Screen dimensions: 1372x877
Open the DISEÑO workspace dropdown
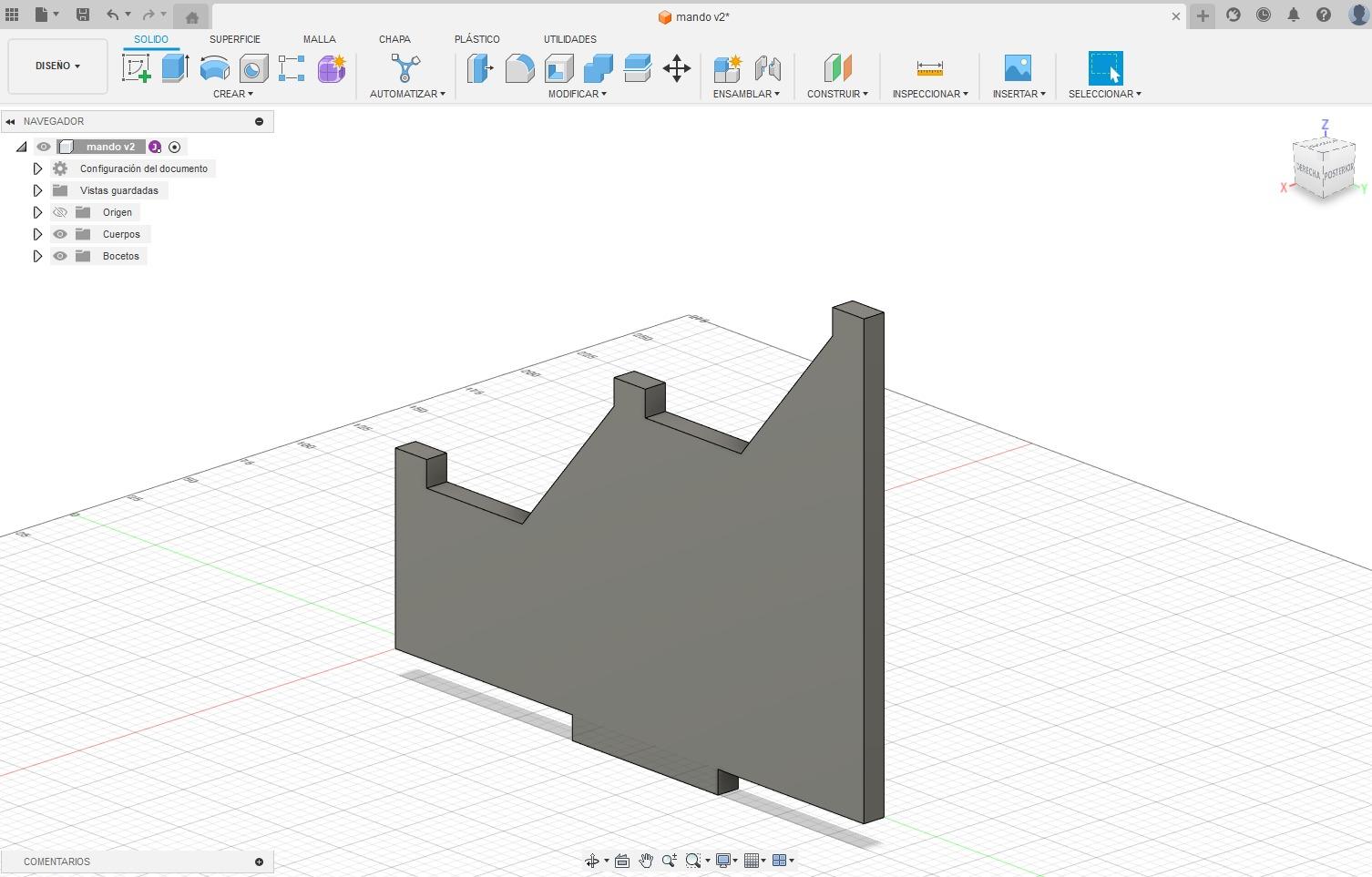[57, 66]
